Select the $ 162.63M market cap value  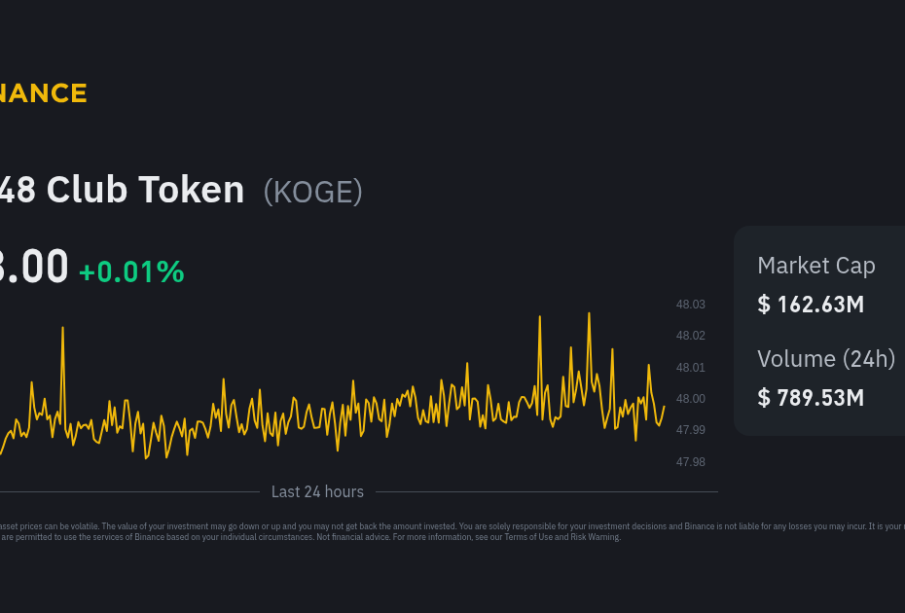[810, 304]
